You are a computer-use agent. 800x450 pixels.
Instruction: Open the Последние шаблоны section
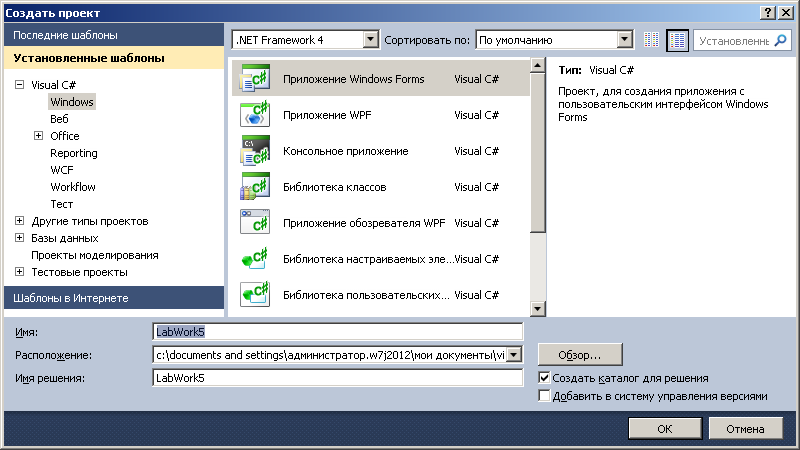tap(114, 35)
